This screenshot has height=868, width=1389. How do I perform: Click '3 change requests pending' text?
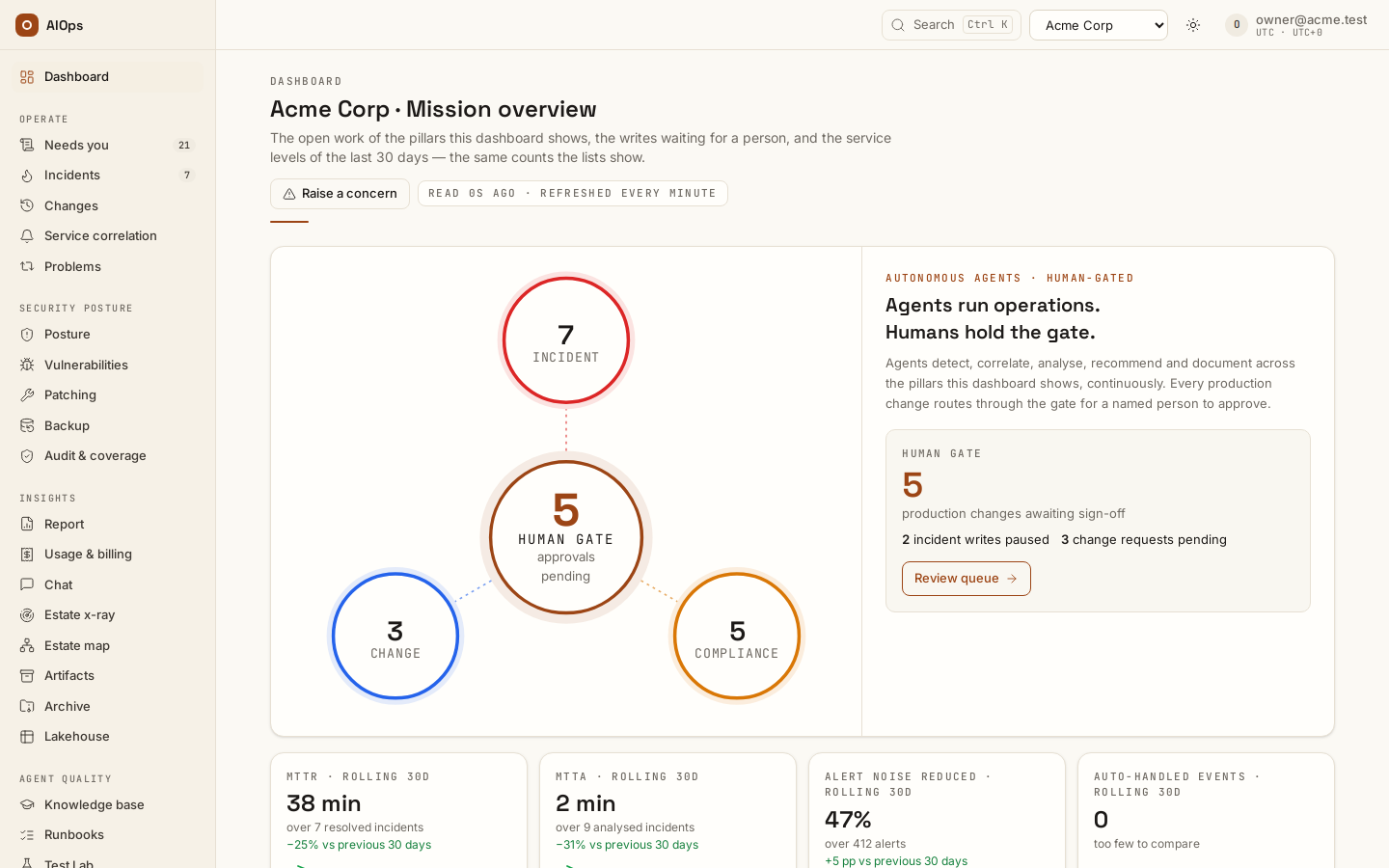1144,540
